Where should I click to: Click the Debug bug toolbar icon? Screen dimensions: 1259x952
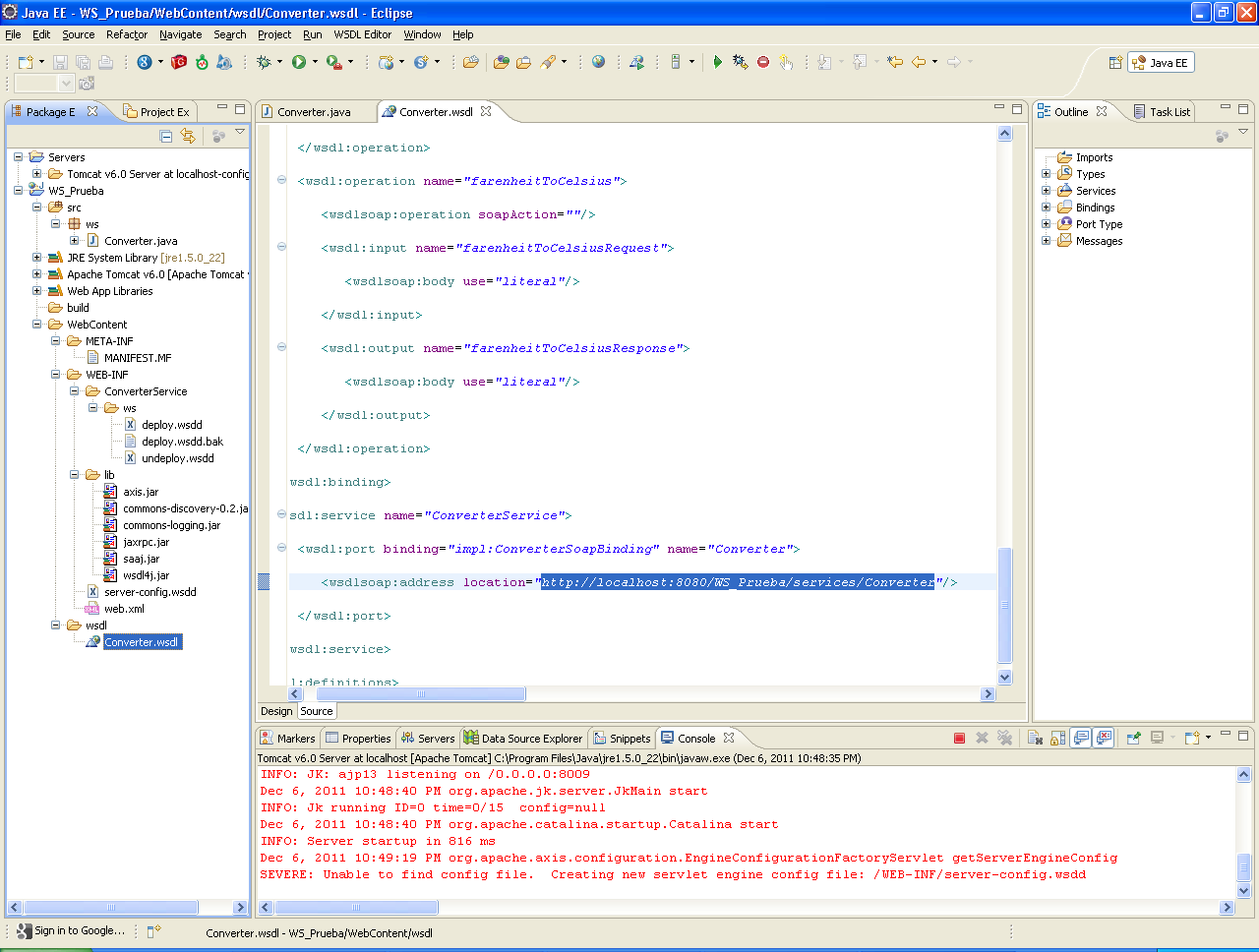point(264,62)
